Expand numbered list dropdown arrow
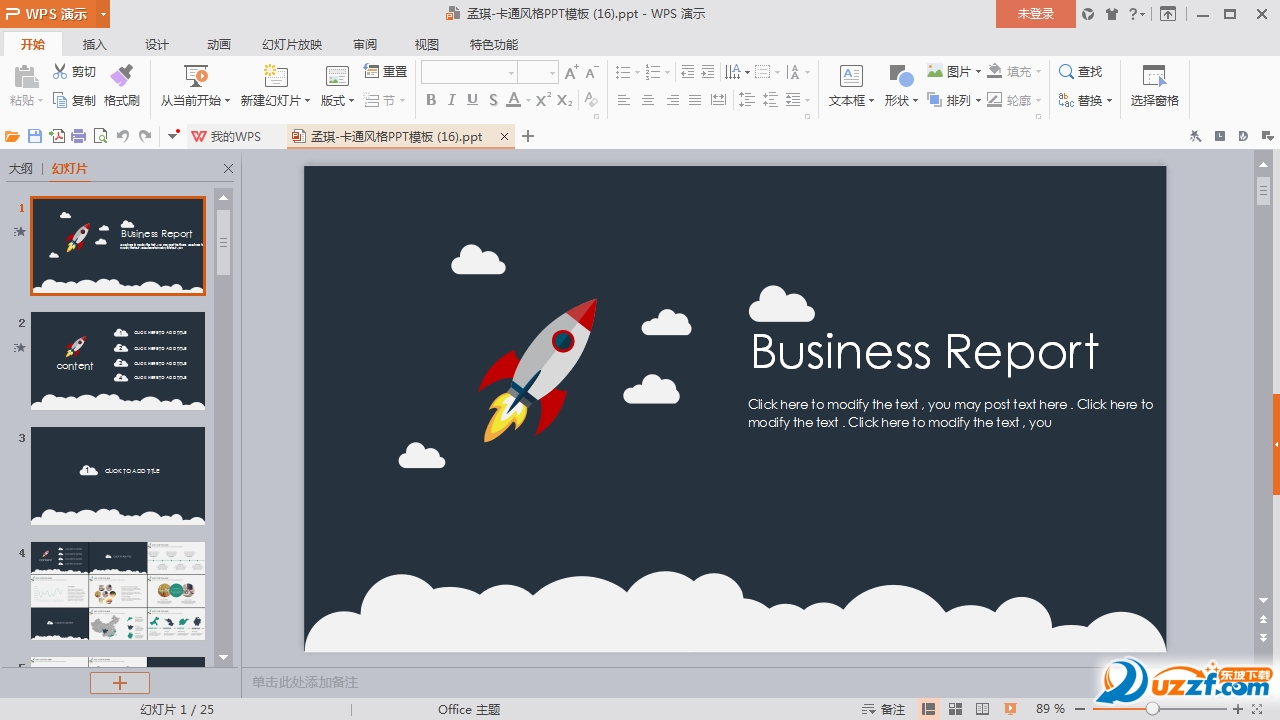Screen dimensions: 1280x720 [667, 72]
